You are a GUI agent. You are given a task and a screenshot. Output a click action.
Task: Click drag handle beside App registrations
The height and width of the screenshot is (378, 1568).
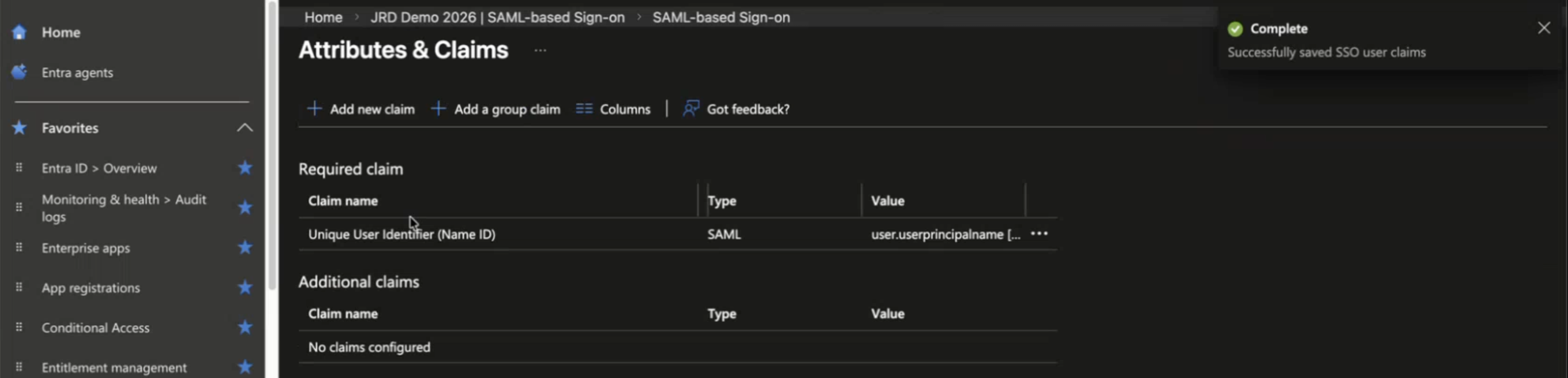pos(19,286)
